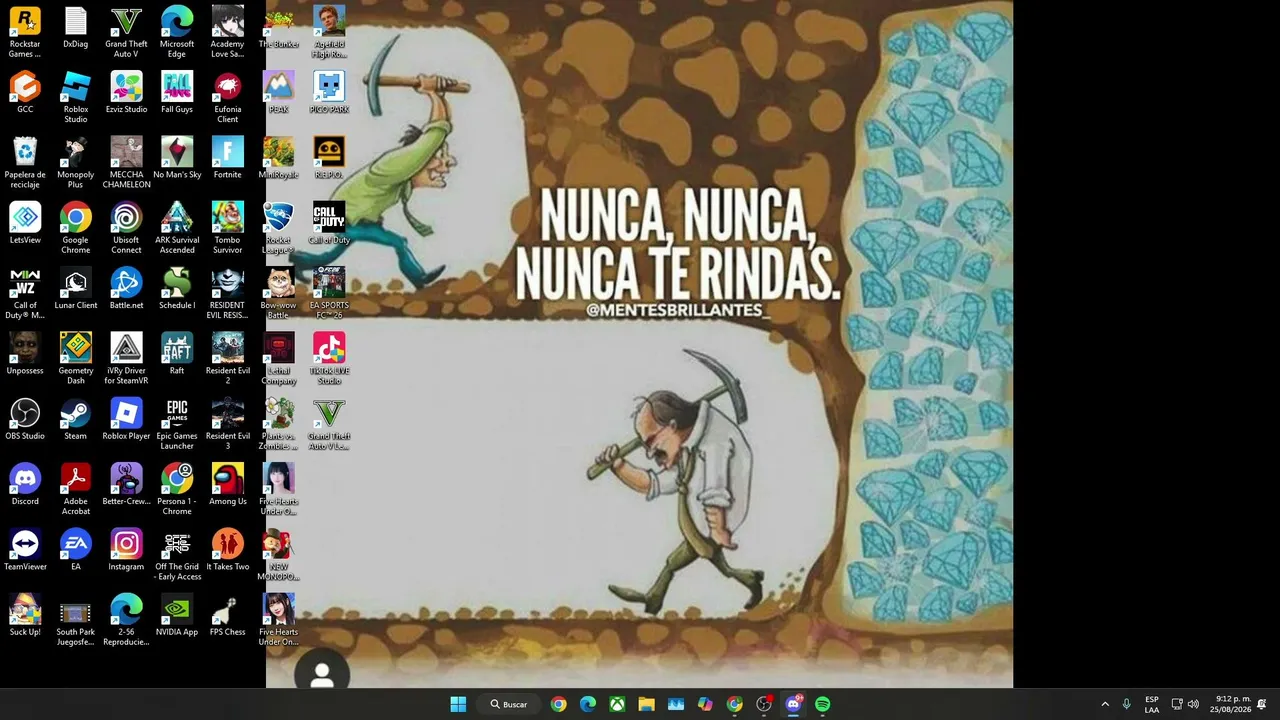Select the Battle.net shortcut
Screen dimensions: 1280x720
(x=126, y=289)
